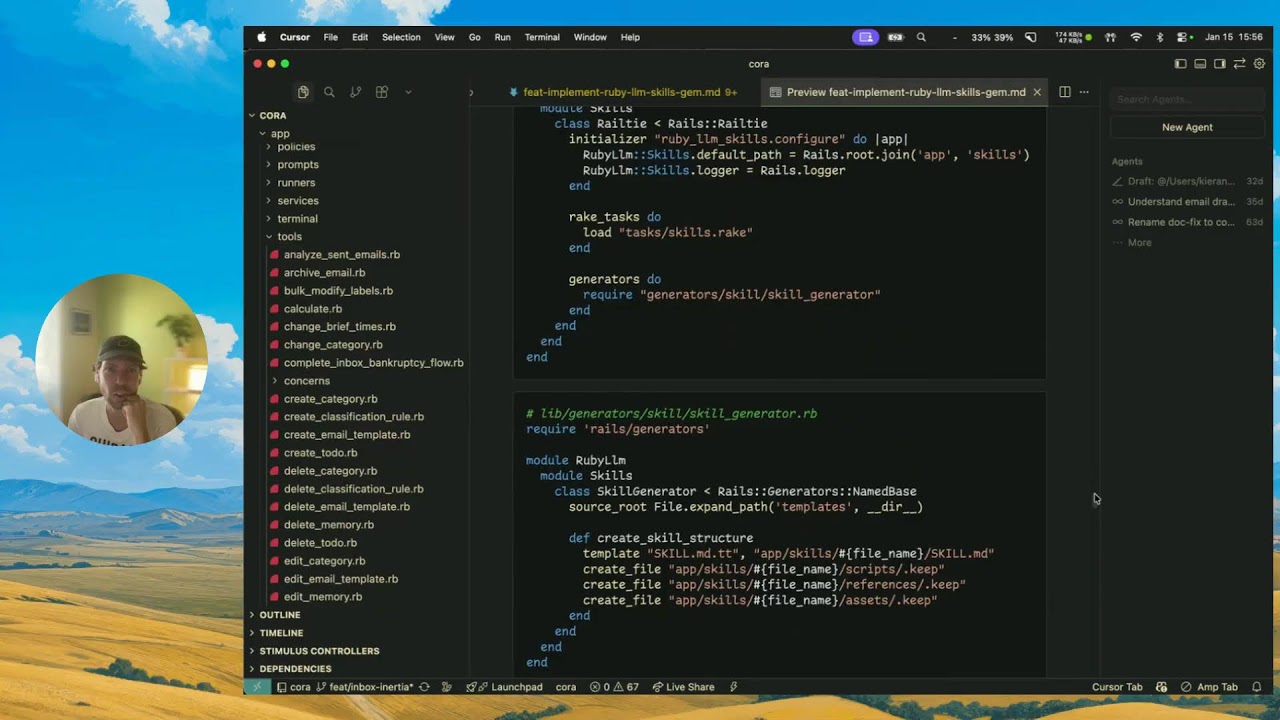The height and width of the screenshot is (720, 1280).
Task: Open bulk_modify_labels.rb file
Action: [338, 291]
